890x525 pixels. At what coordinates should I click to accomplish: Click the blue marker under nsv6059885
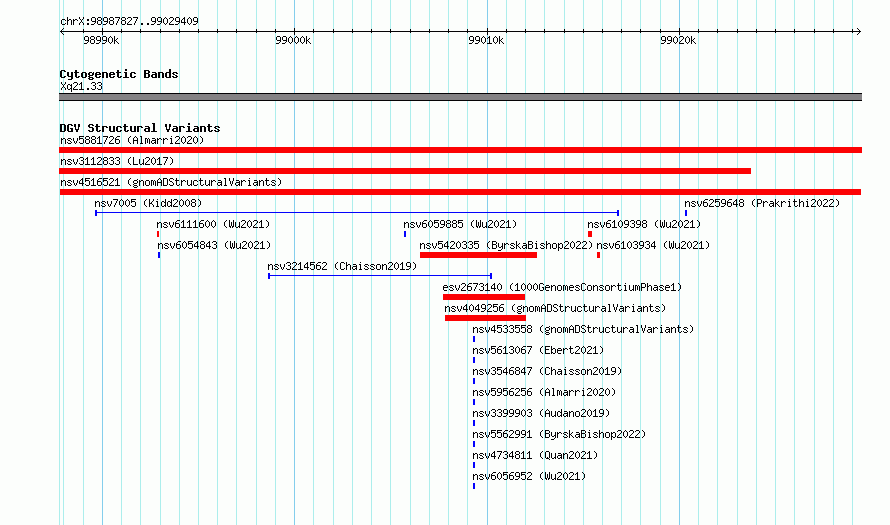(405, 234)
